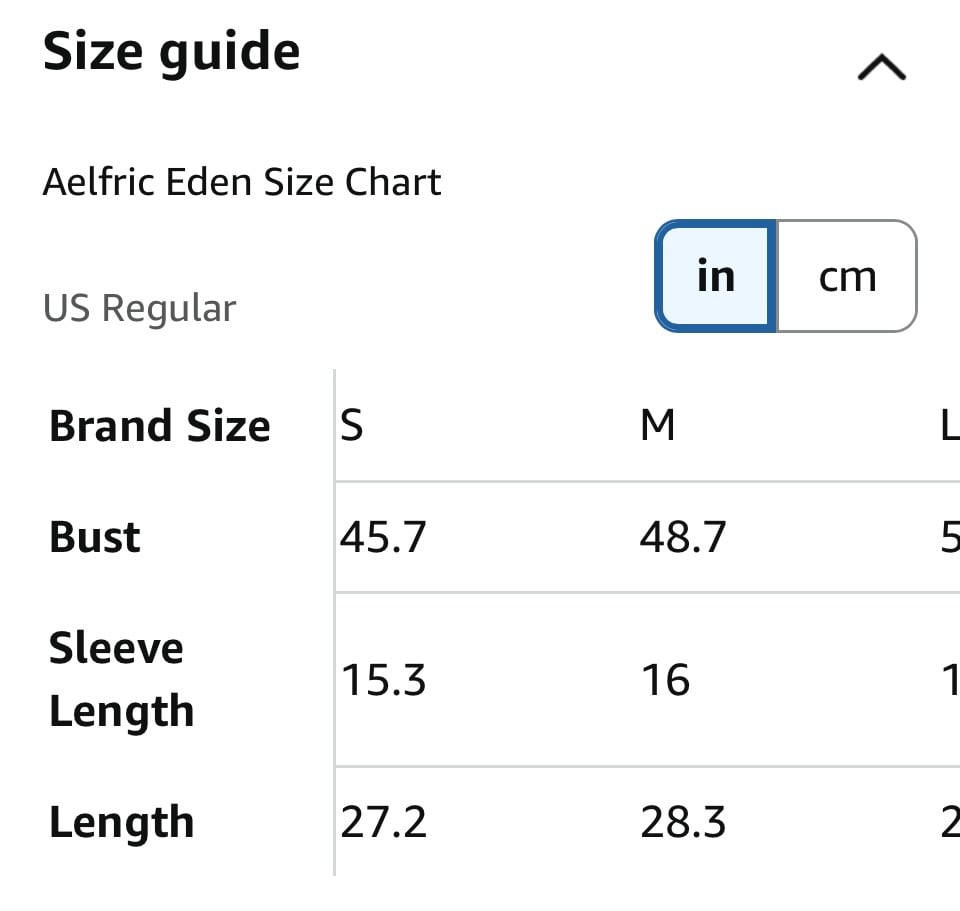
Task: Click the 28.3 length value for M
Action: tap(683, 822)
